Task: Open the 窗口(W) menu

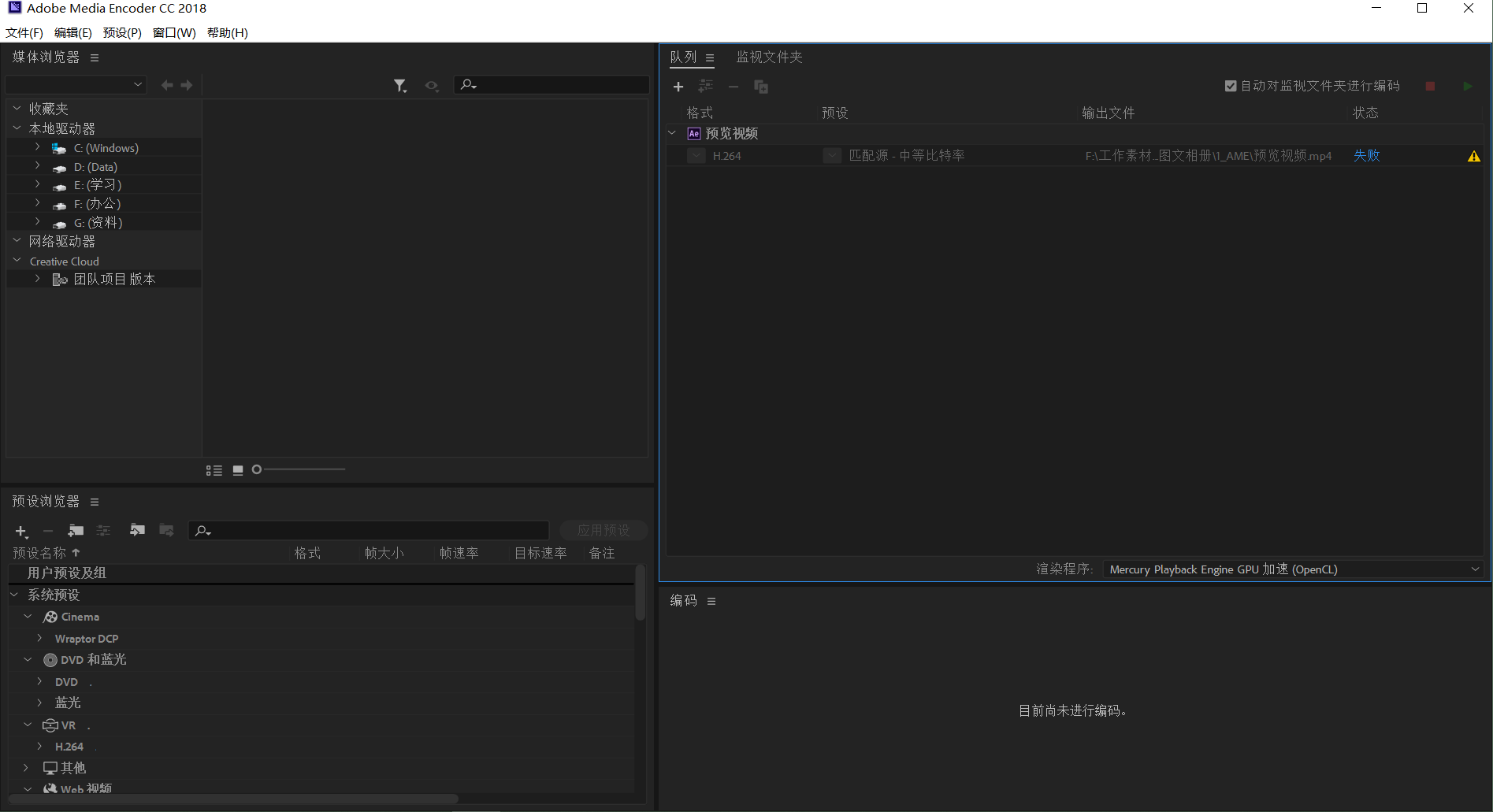Action: (174, 32)
